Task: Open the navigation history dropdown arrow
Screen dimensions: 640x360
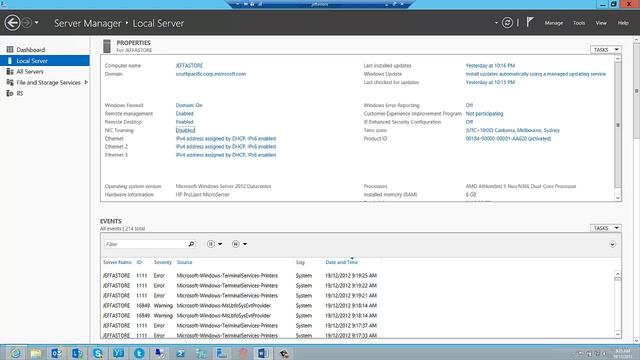Action: (x=37, y=23)
